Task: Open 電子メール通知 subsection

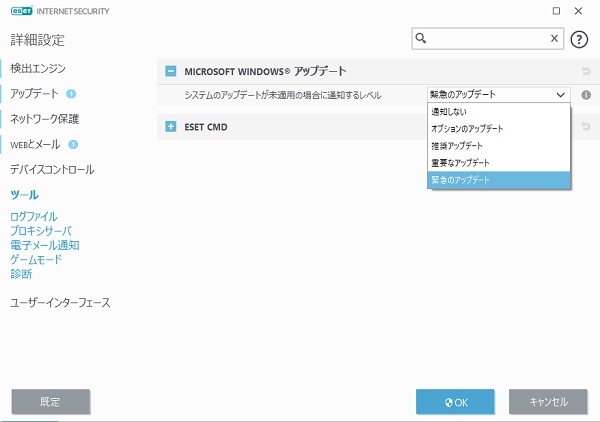Action: (45, 245)
